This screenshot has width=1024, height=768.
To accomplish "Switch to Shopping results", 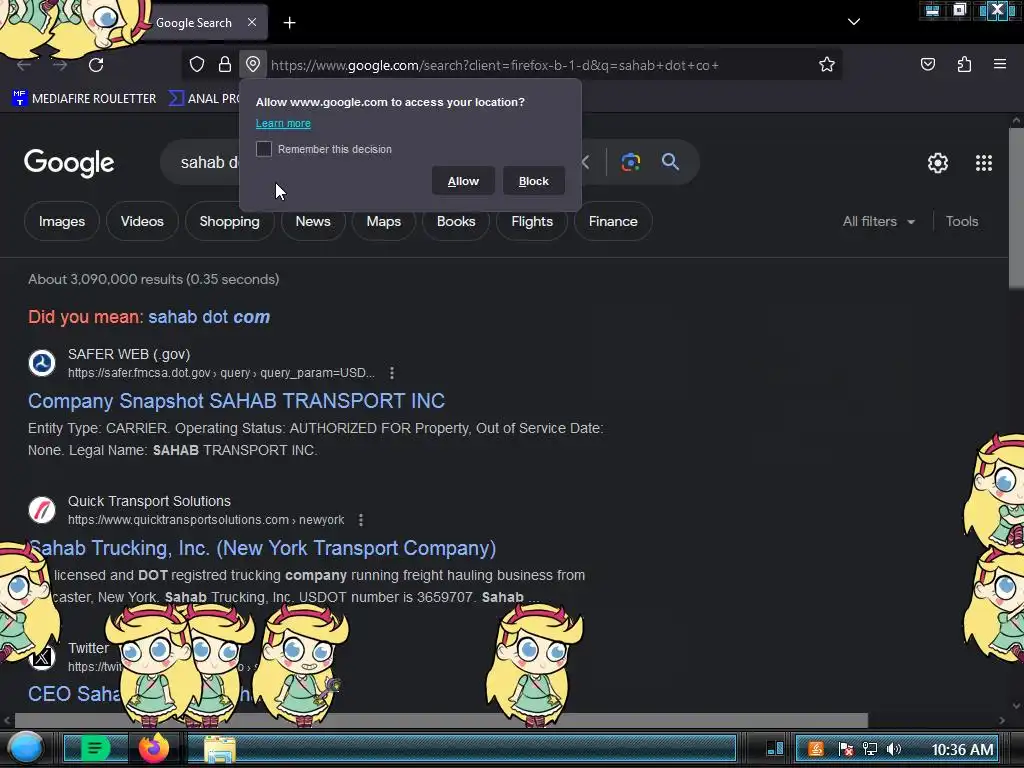I will [x=229, y=221].
